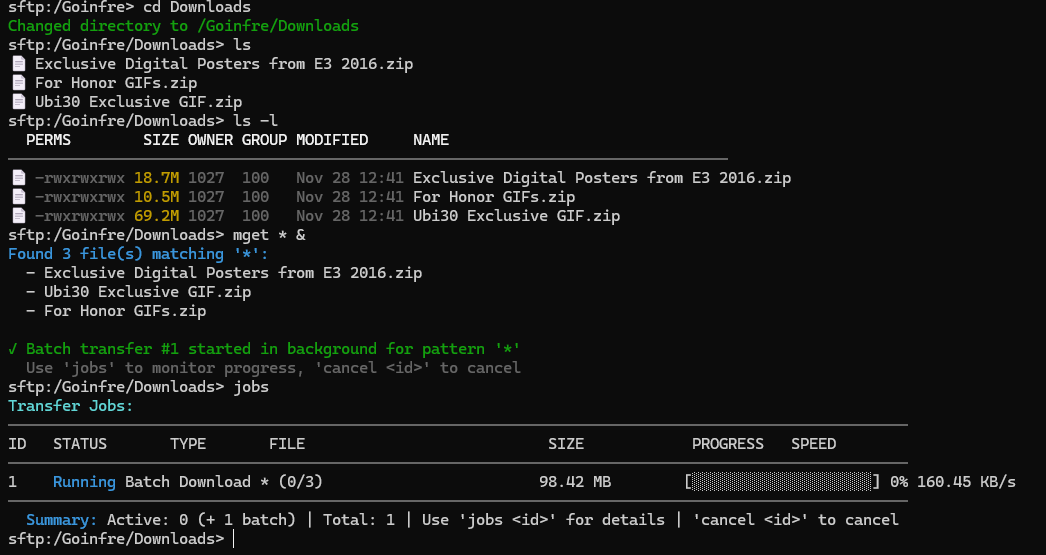Click file icon before permissions of 18.7M file row
The image size is (1046, 555).
(18, 178)
